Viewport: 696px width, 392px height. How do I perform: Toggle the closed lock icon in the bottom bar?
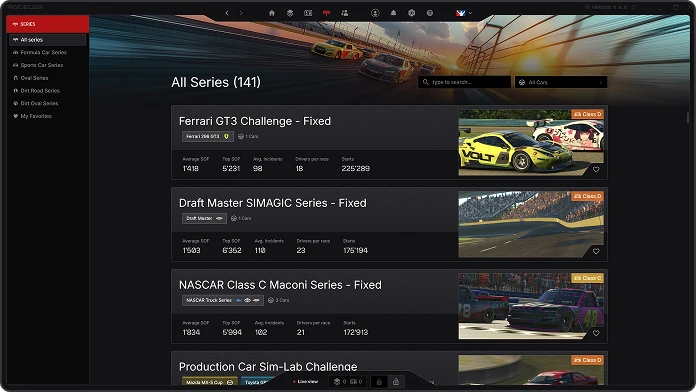pos(379,381)
